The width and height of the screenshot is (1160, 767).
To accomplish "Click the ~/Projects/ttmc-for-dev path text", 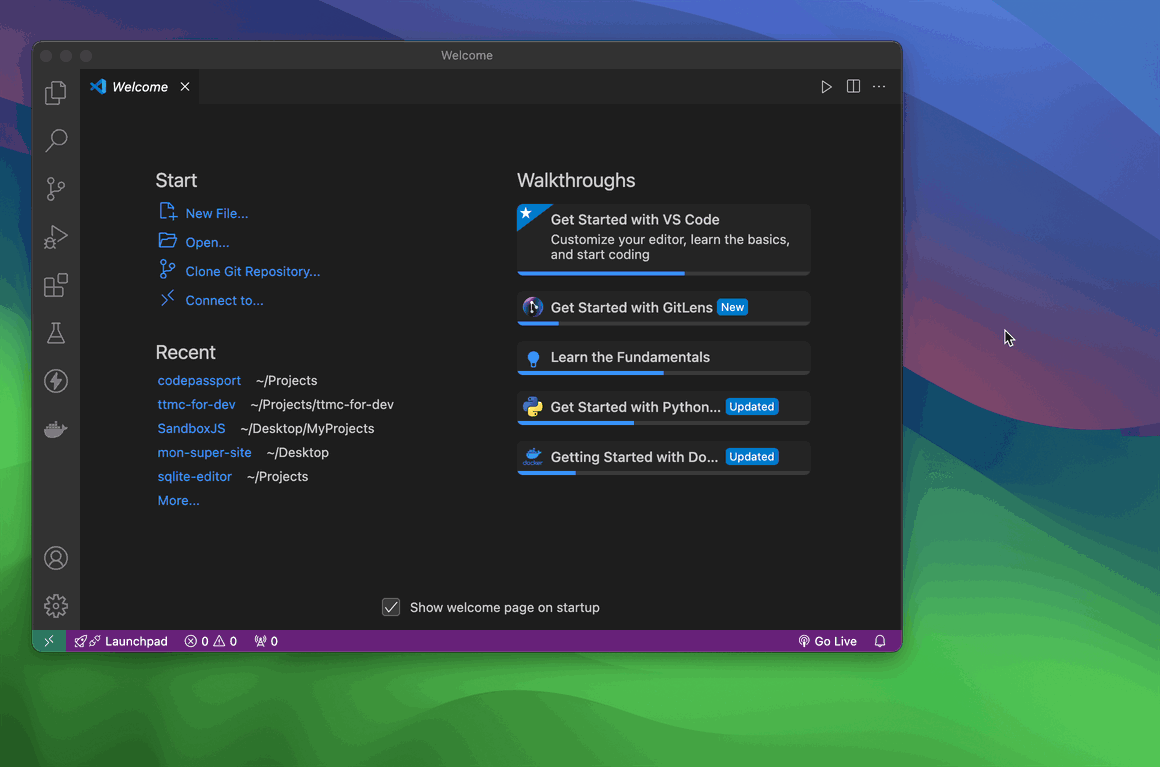I will tap(322, 405).
